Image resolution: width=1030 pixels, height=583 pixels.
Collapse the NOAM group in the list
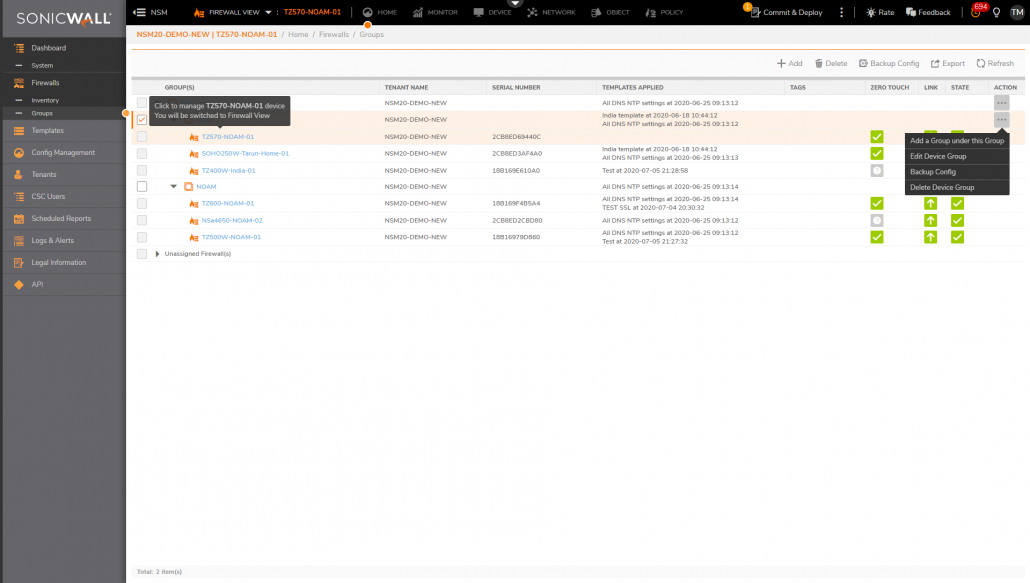174,186
